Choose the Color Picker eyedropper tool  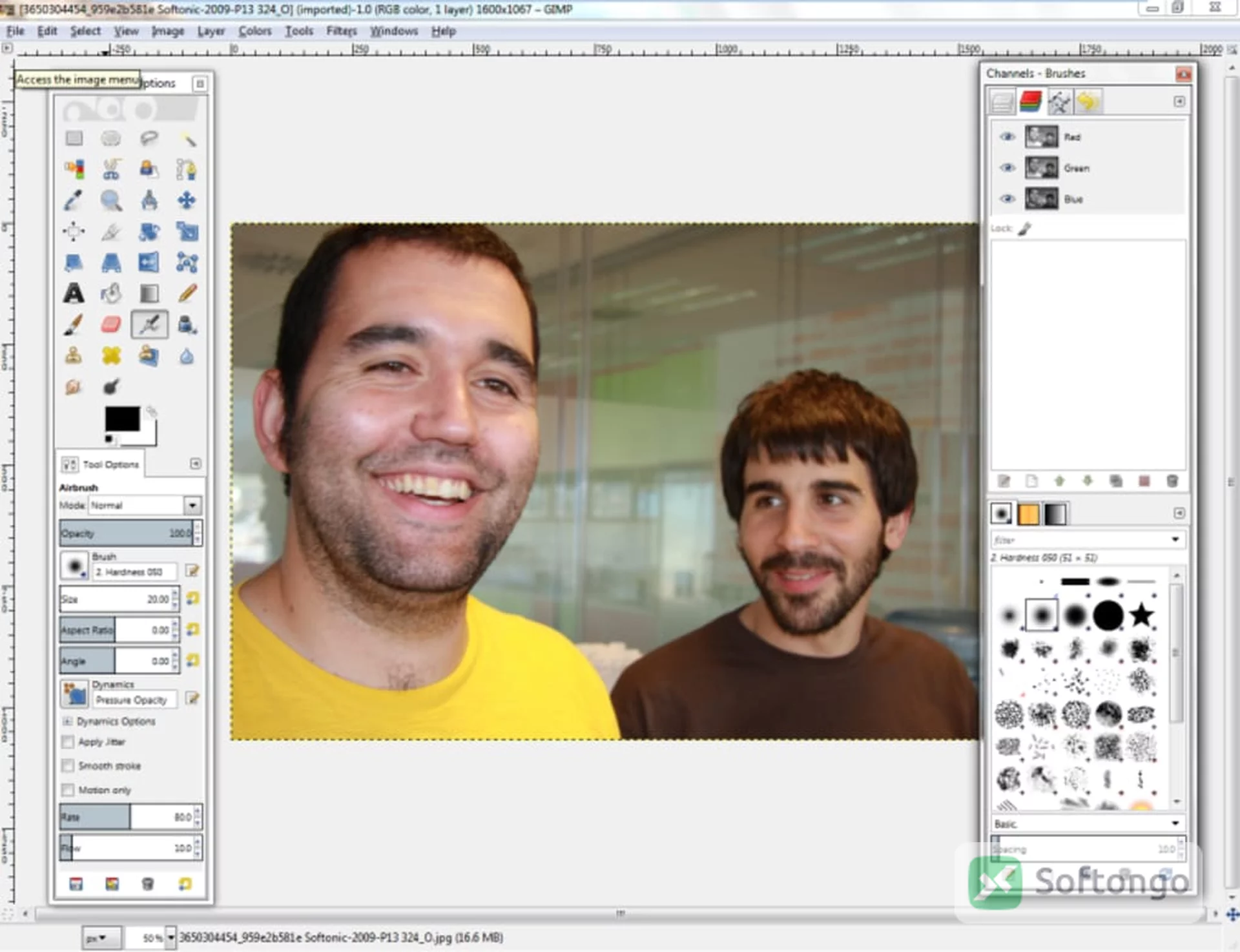click(x=74, y=201)
